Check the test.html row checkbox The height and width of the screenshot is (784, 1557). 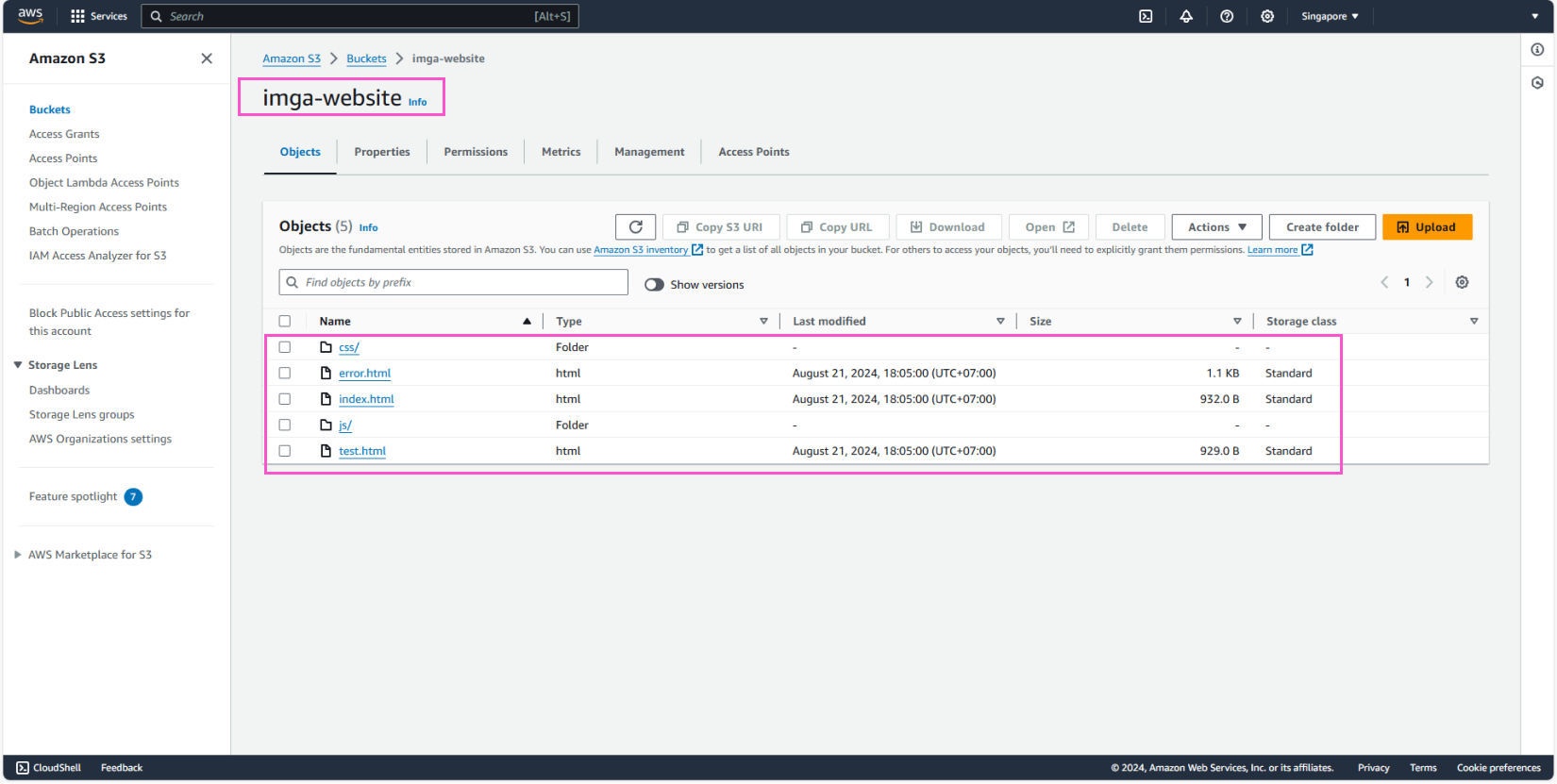(285, 451)
